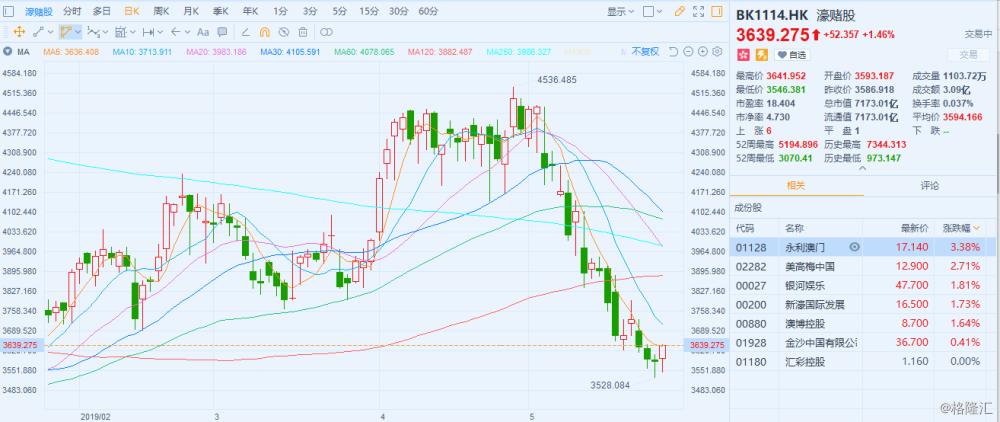
Task: Zoom in the chart with plus icon
Action: point(703,52)
